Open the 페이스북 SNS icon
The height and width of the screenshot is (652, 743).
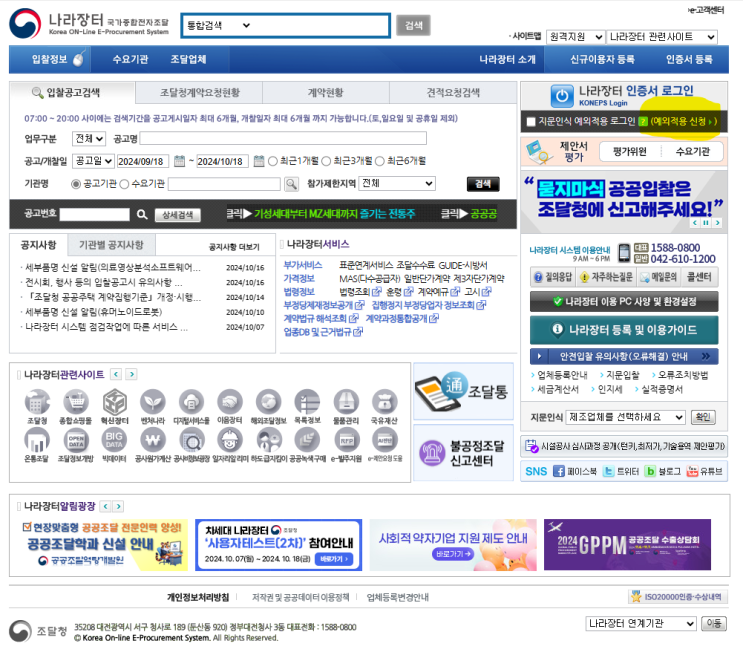[559, 471]
